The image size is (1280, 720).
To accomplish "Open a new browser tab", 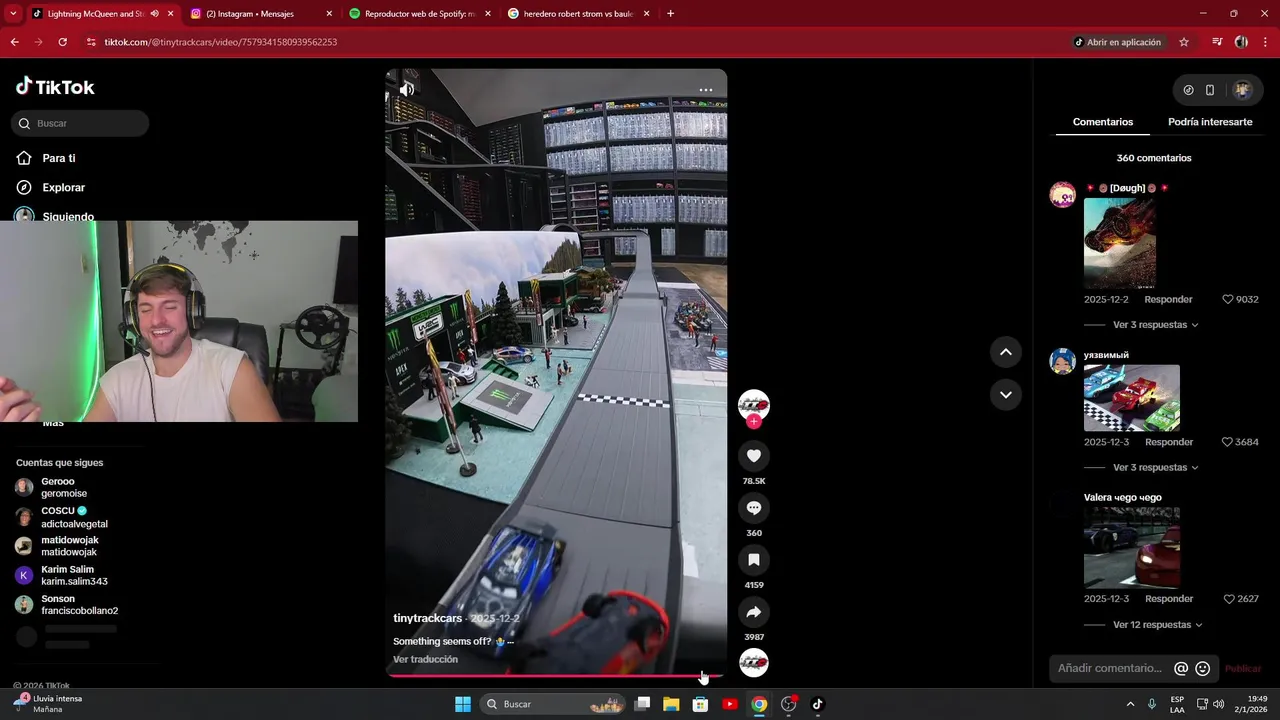I will pyautogui.click(x=670, y=14).
